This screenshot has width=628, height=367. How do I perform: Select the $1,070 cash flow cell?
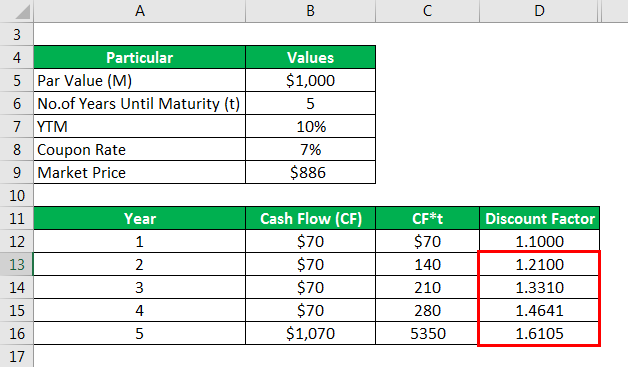pyautogui.click(x=310, y=334)
